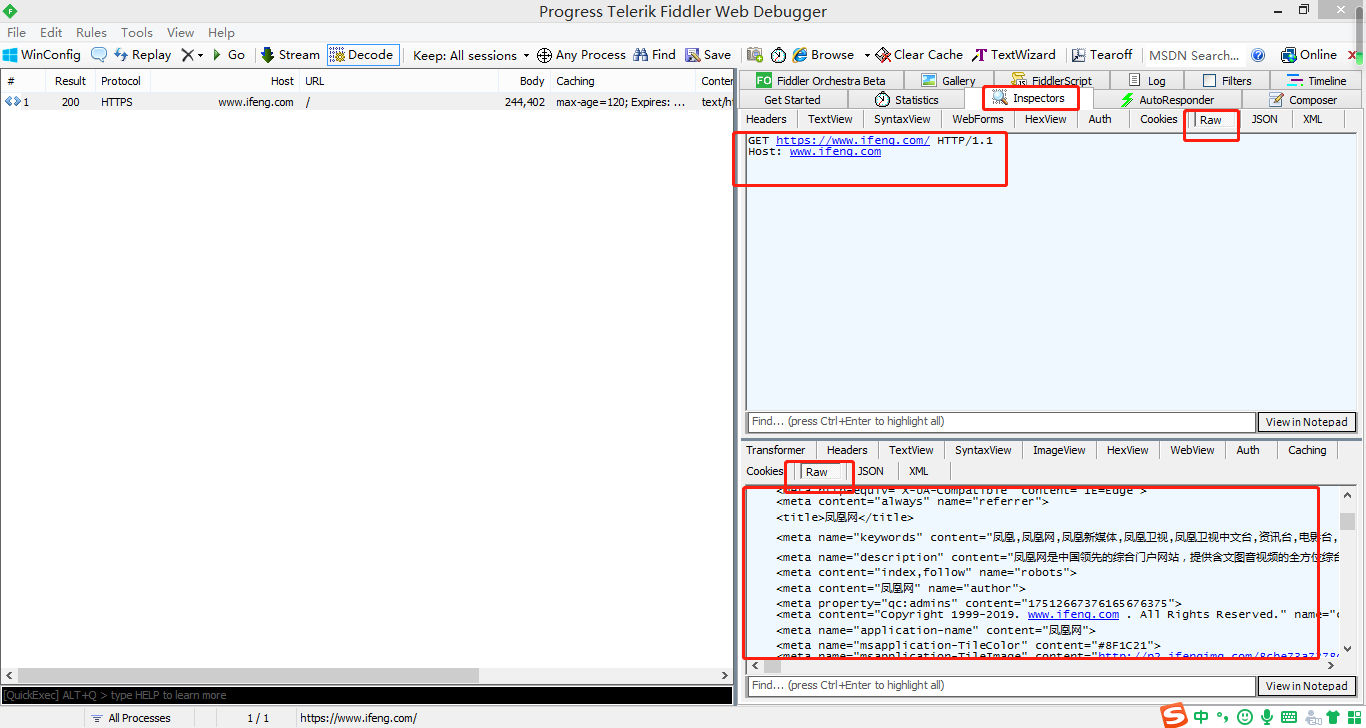1366x728 pixels.
Task: Click All Processes status bar filter
Action: click(130, 718)
